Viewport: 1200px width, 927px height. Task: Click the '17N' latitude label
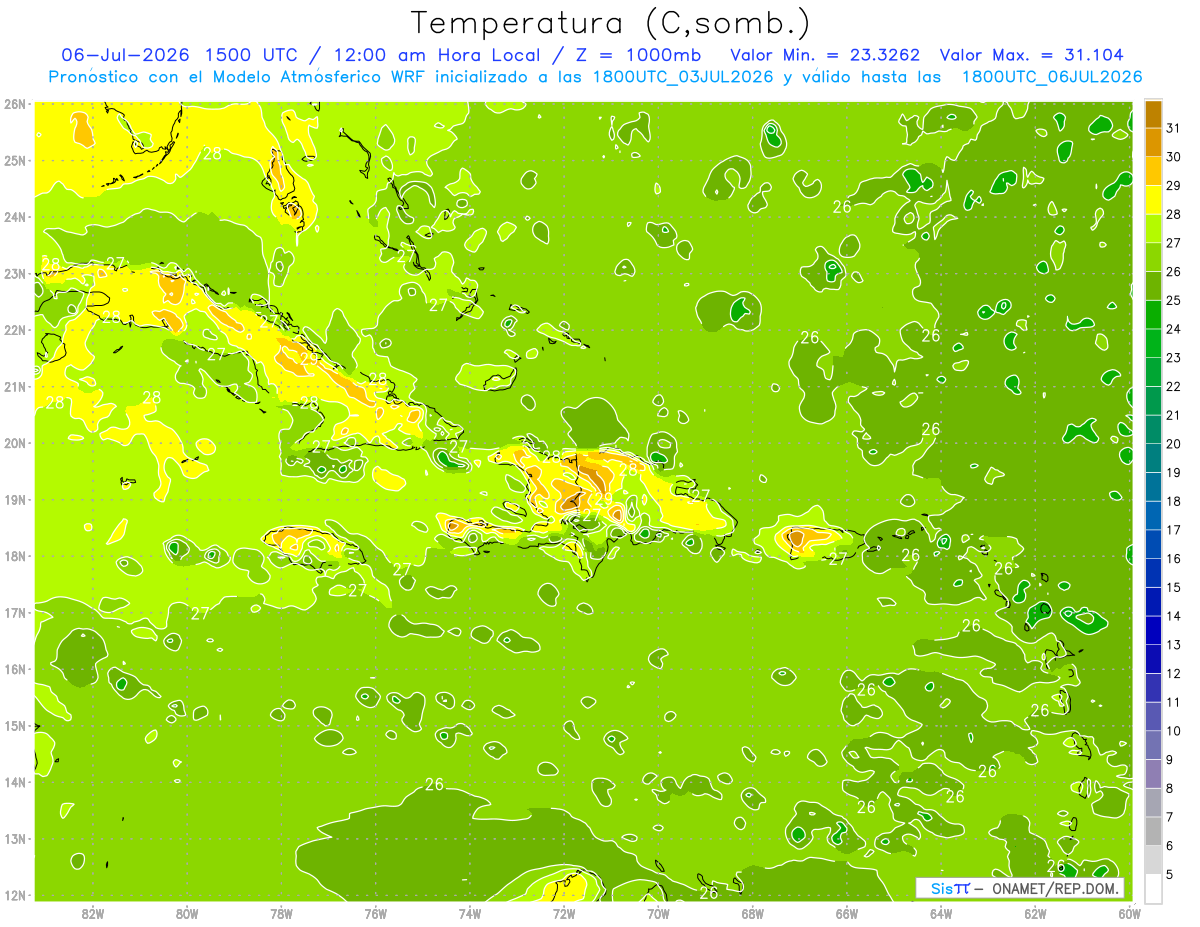(x=14, y=612)
